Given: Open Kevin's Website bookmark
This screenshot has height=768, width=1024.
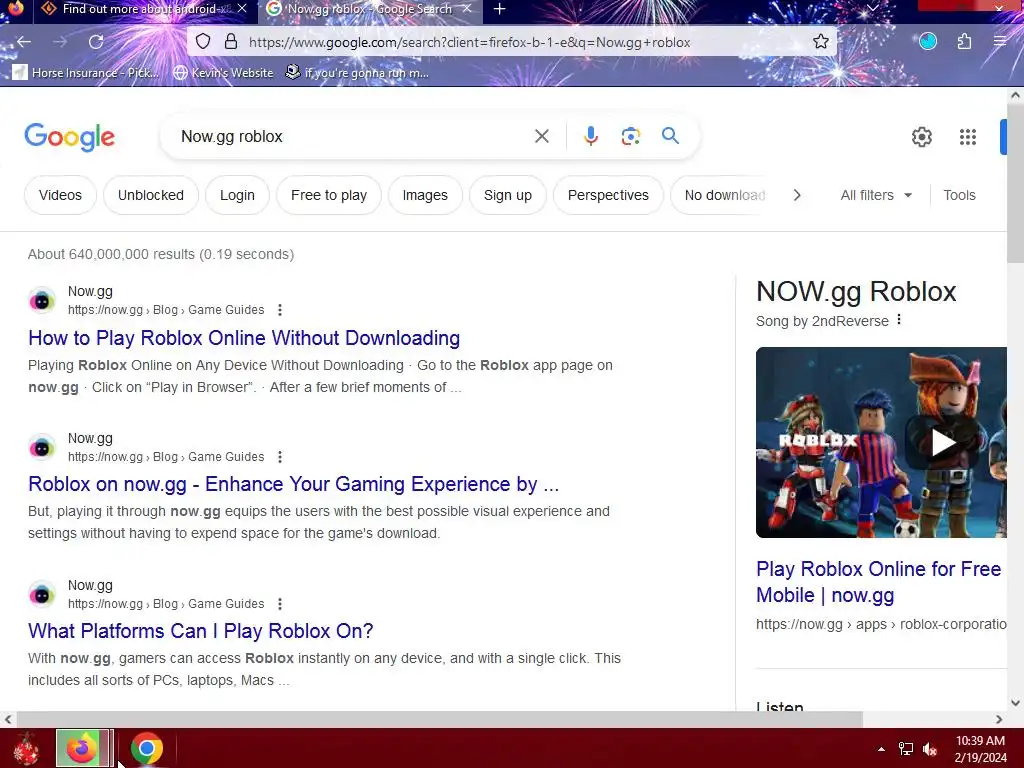Looking at the screenshot, I should 223,72.
